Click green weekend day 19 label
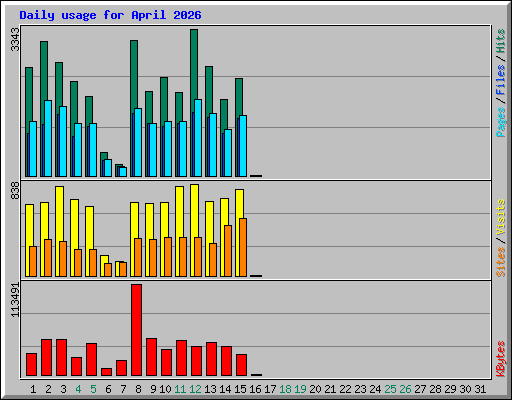512x400 pixels. point(300,389)
